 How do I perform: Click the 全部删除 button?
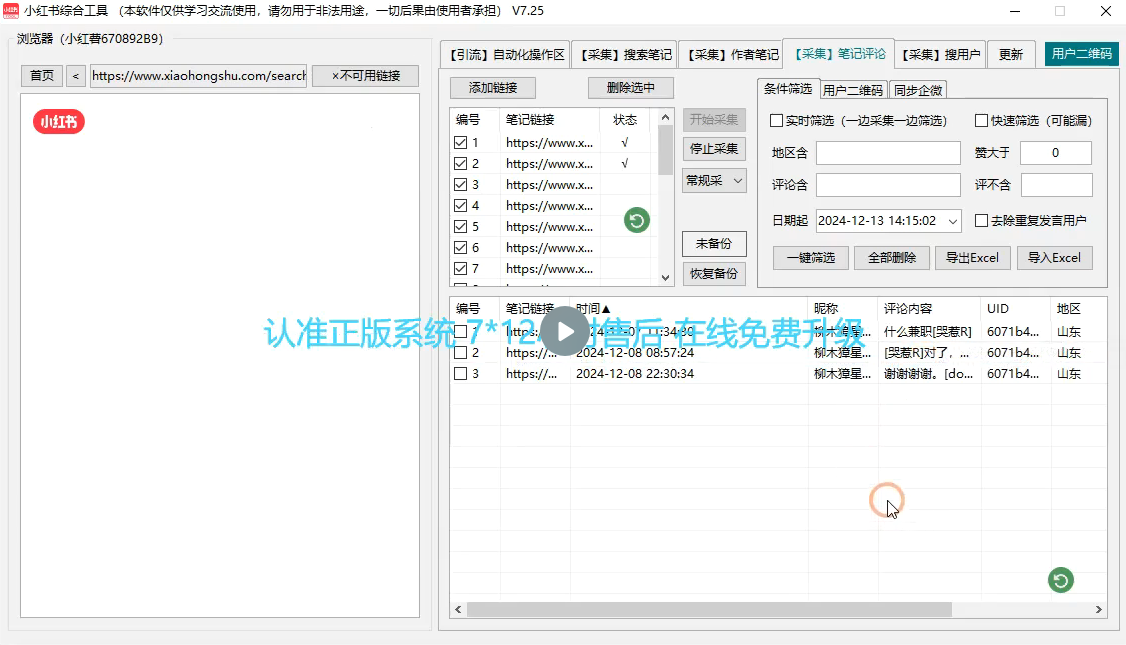coord(892,258)
